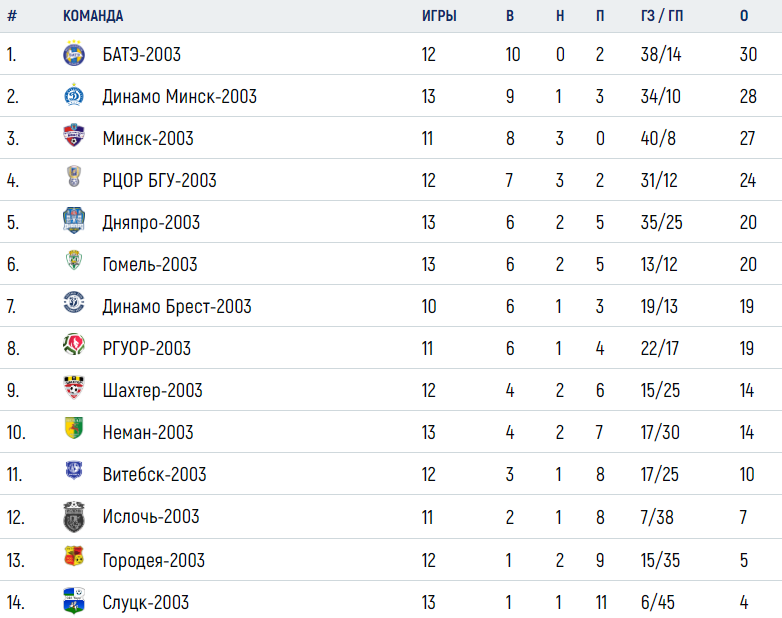782x618 pixels.
Task: Sort by the ИГРЫ column header
Action: [439, 16]
